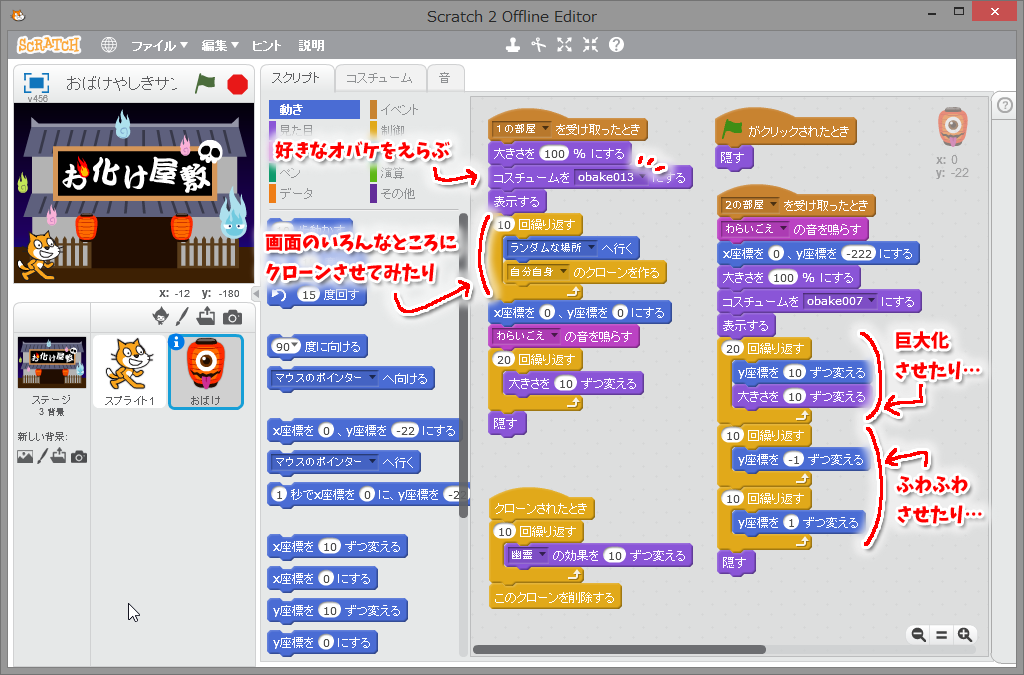The width and height of the screenshot is (1024, 675).
Task: Choose new sprite from library icon
Action: tap(160, 317)
